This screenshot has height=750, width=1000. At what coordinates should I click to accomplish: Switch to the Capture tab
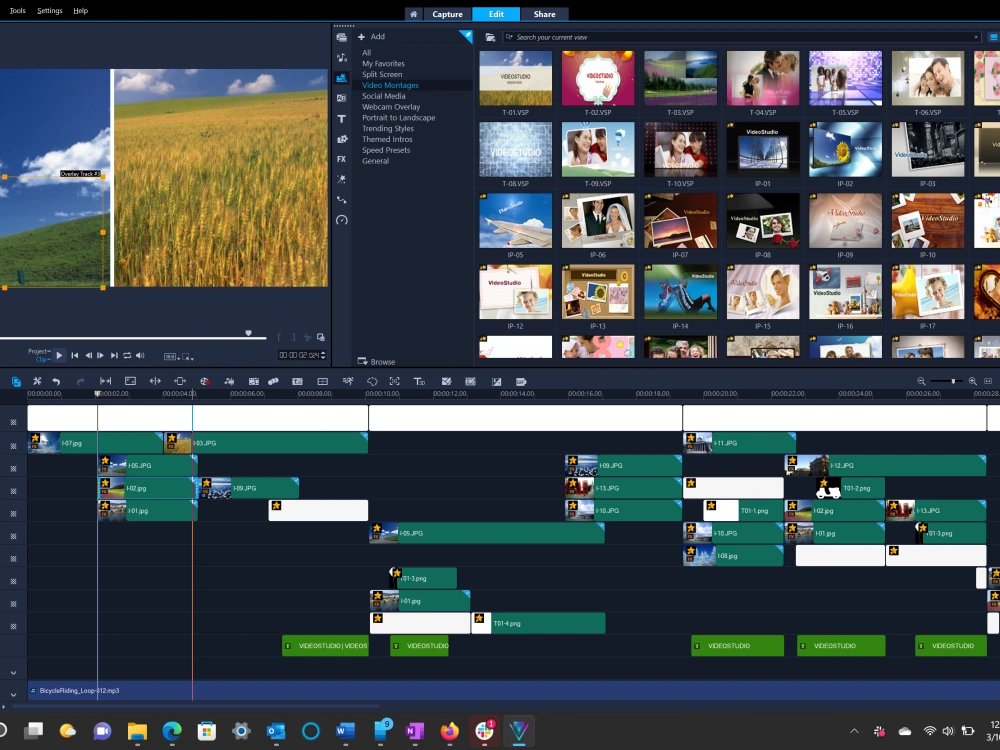(x=447, y=14)
